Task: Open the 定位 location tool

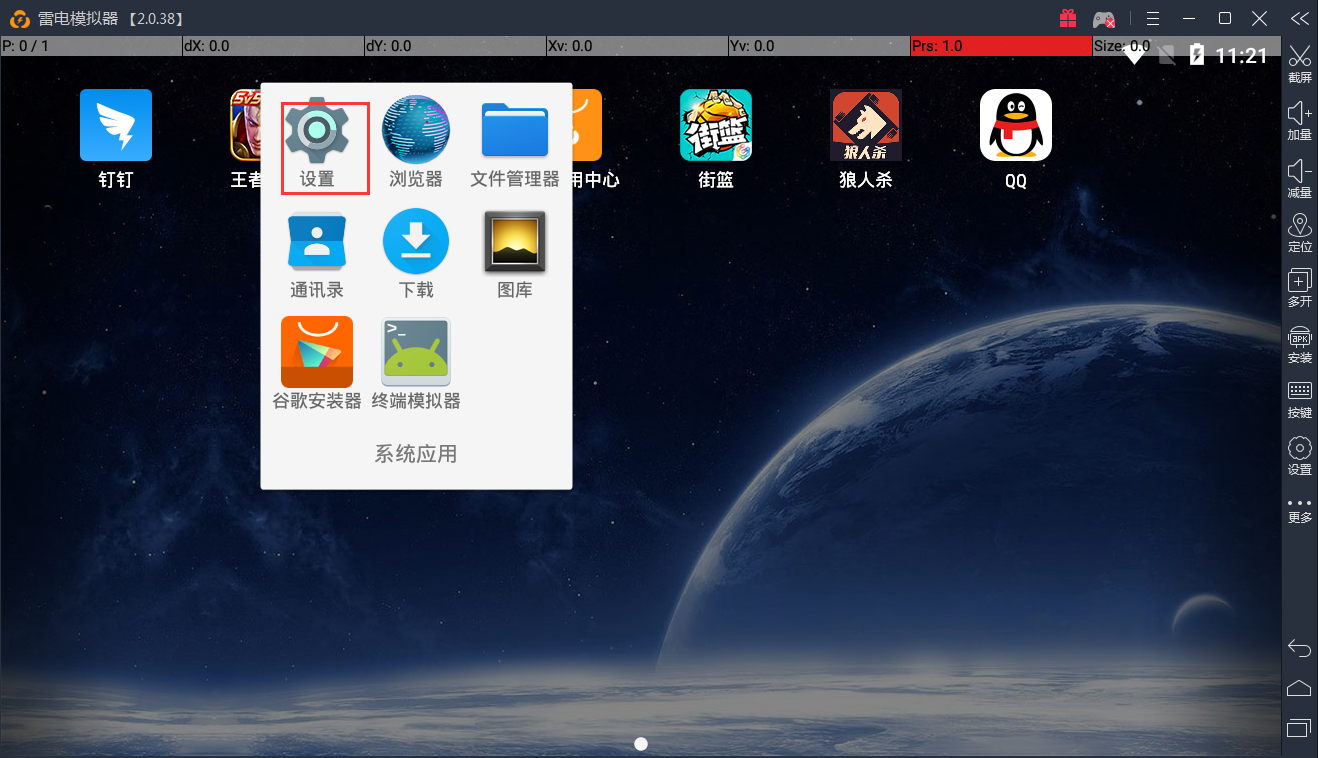Action: click(x=1299, y=234)
